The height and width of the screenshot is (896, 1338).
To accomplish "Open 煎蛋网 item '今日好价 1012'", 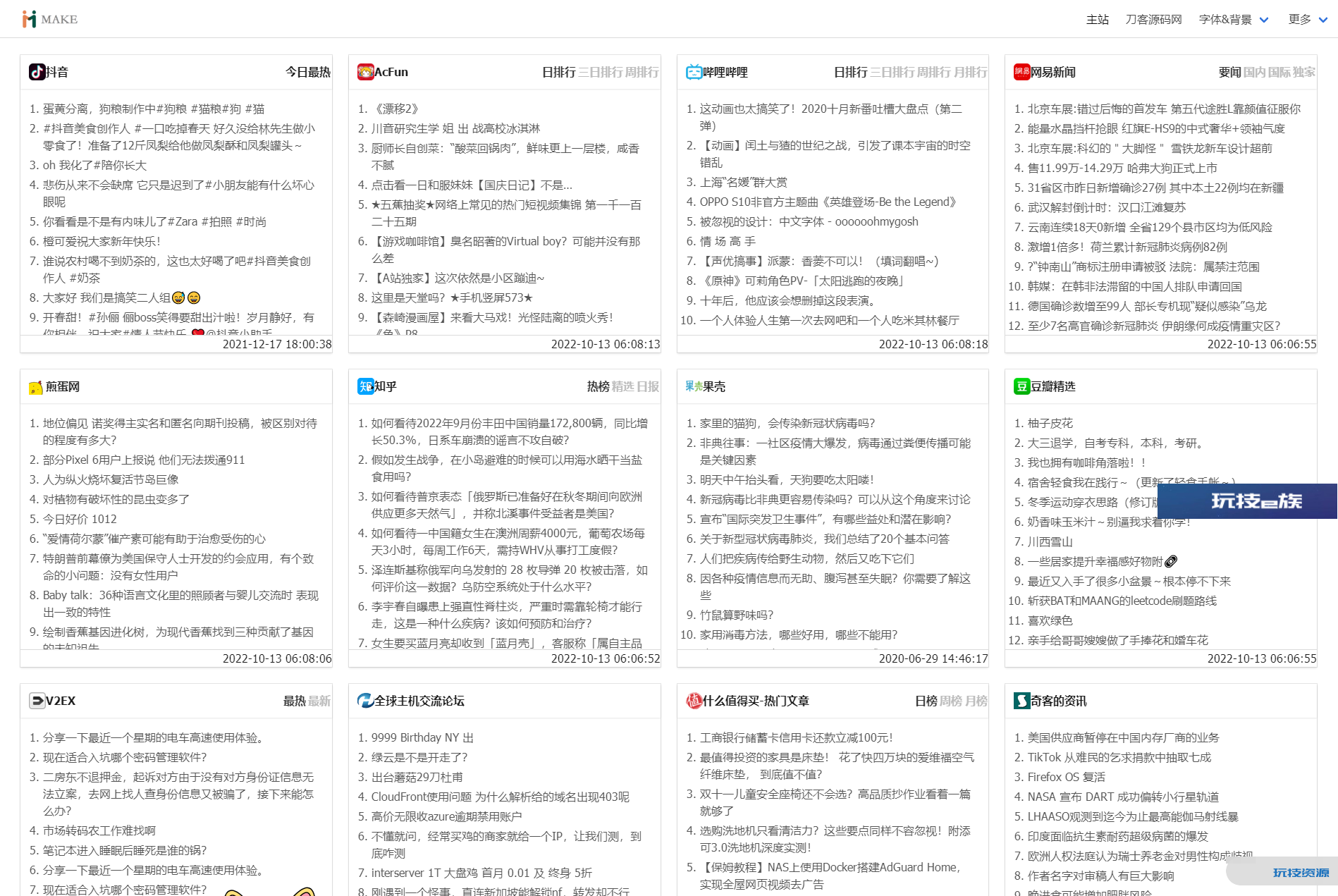I will tap(80, 519).
